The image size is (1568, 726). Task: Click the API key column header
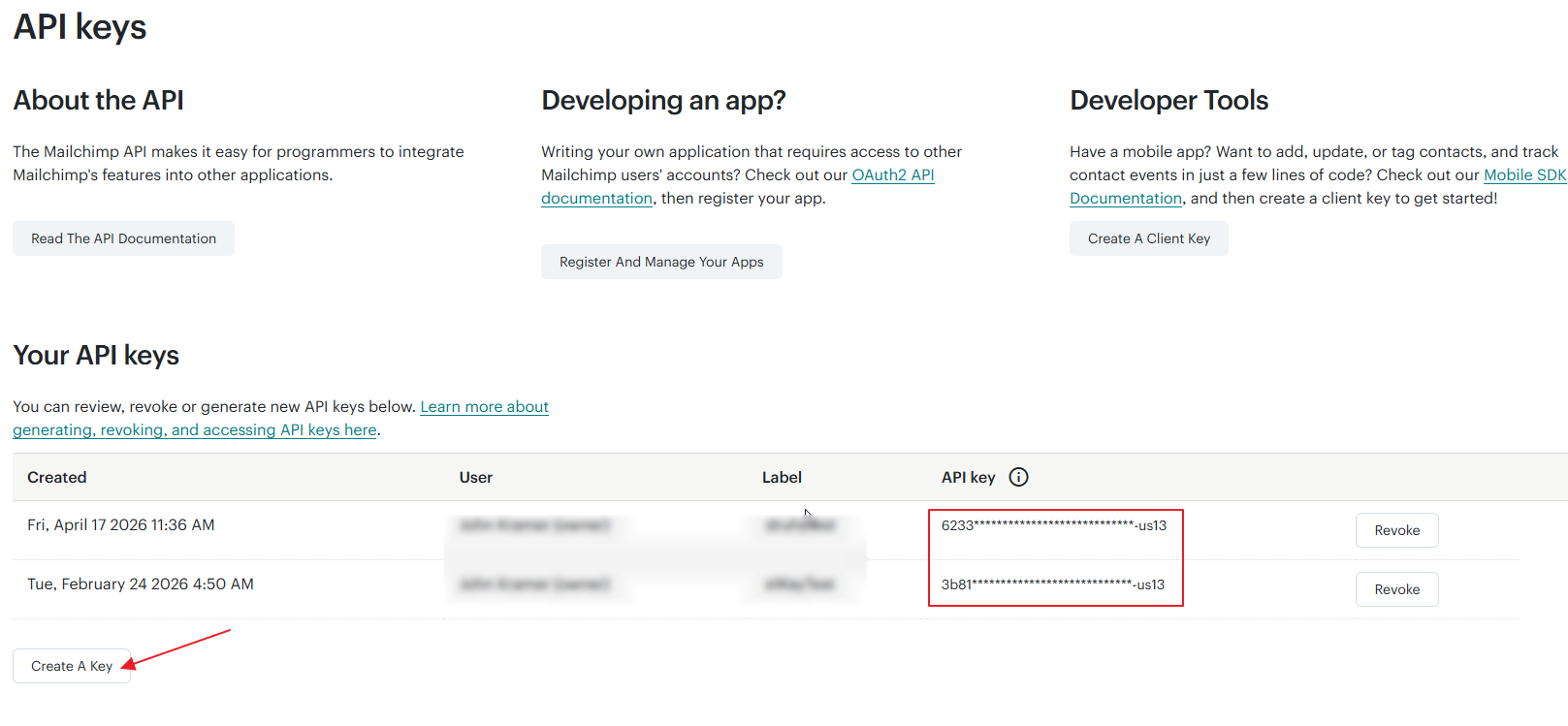(969, 477)
